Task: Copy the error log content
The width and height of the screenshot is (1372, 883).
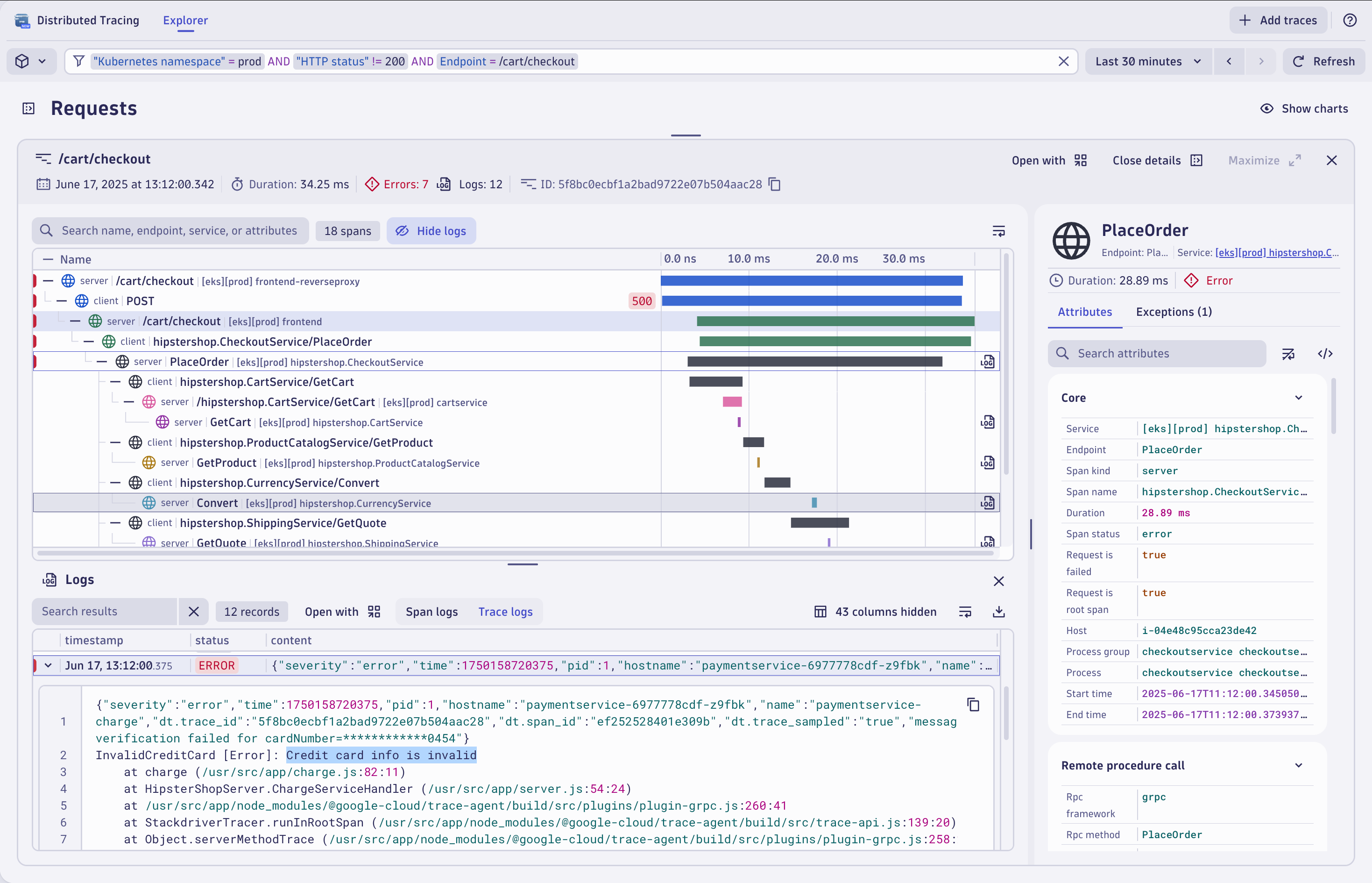Action: tap(973, 704)
